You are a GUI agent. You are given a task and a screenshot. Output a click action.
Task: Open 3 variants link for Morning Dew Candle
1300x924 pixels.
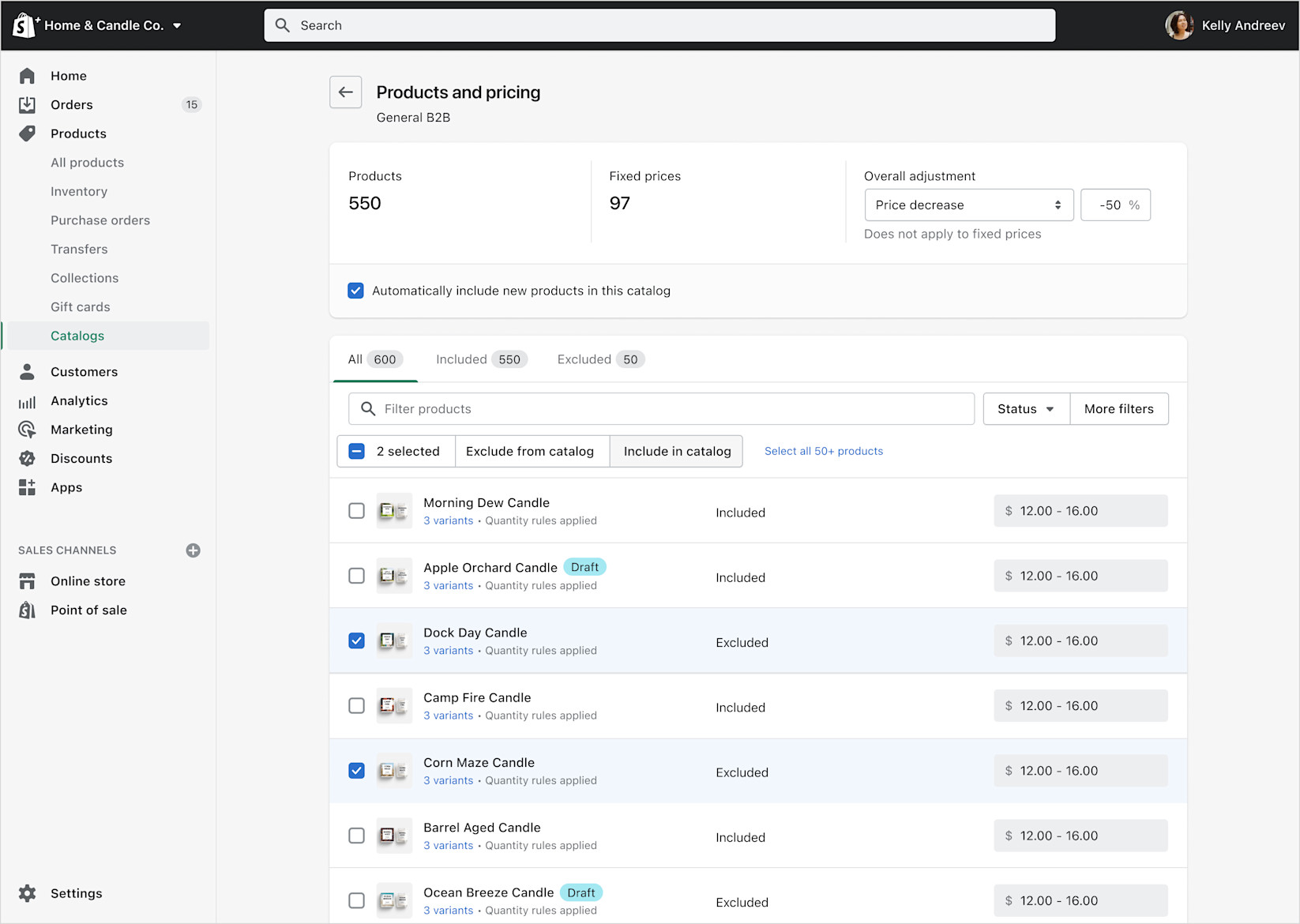[x=449, y=520]
